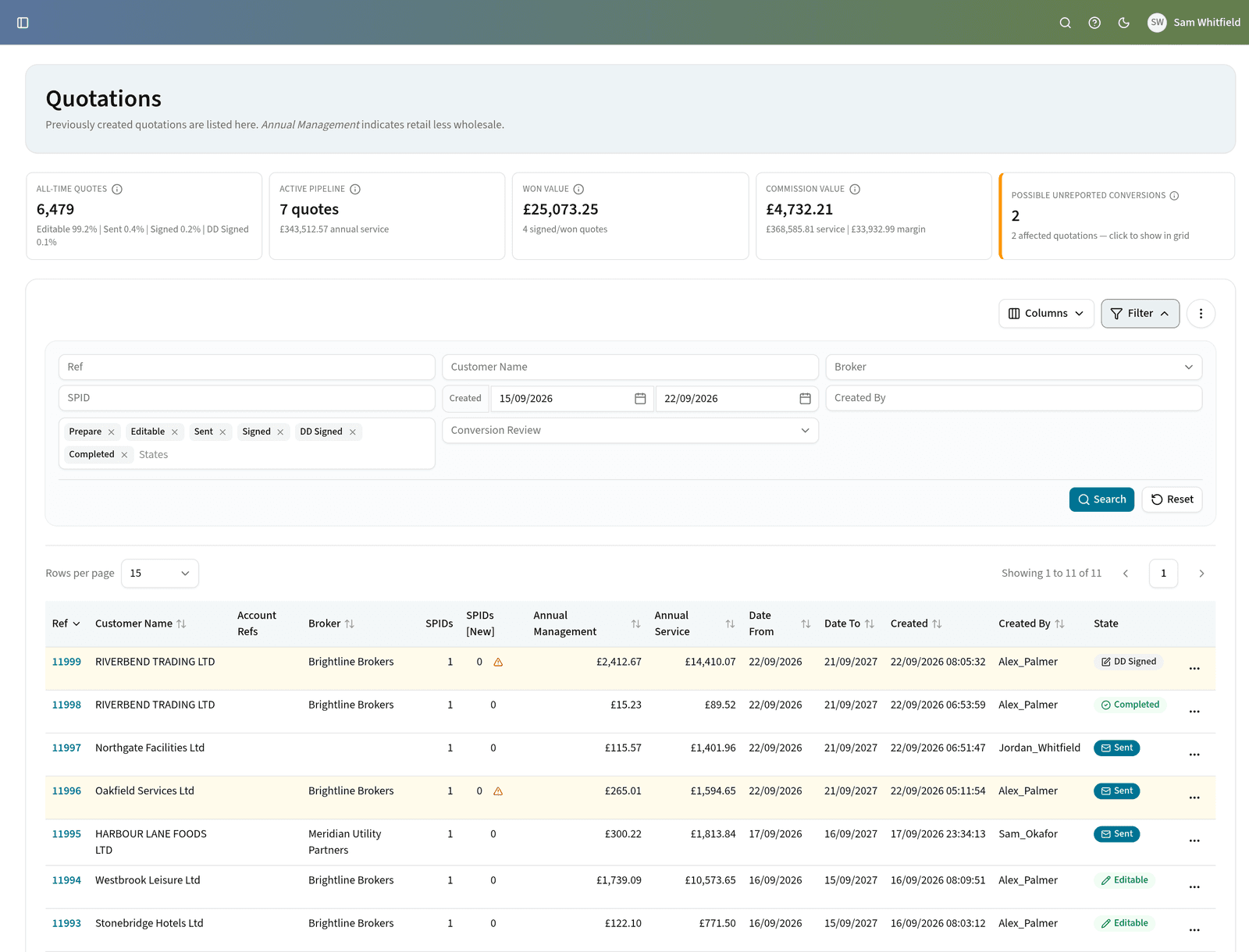The height and width of the screenshot is (952, 1249).
Task: Reset the filters
Action: point(1172,499)
